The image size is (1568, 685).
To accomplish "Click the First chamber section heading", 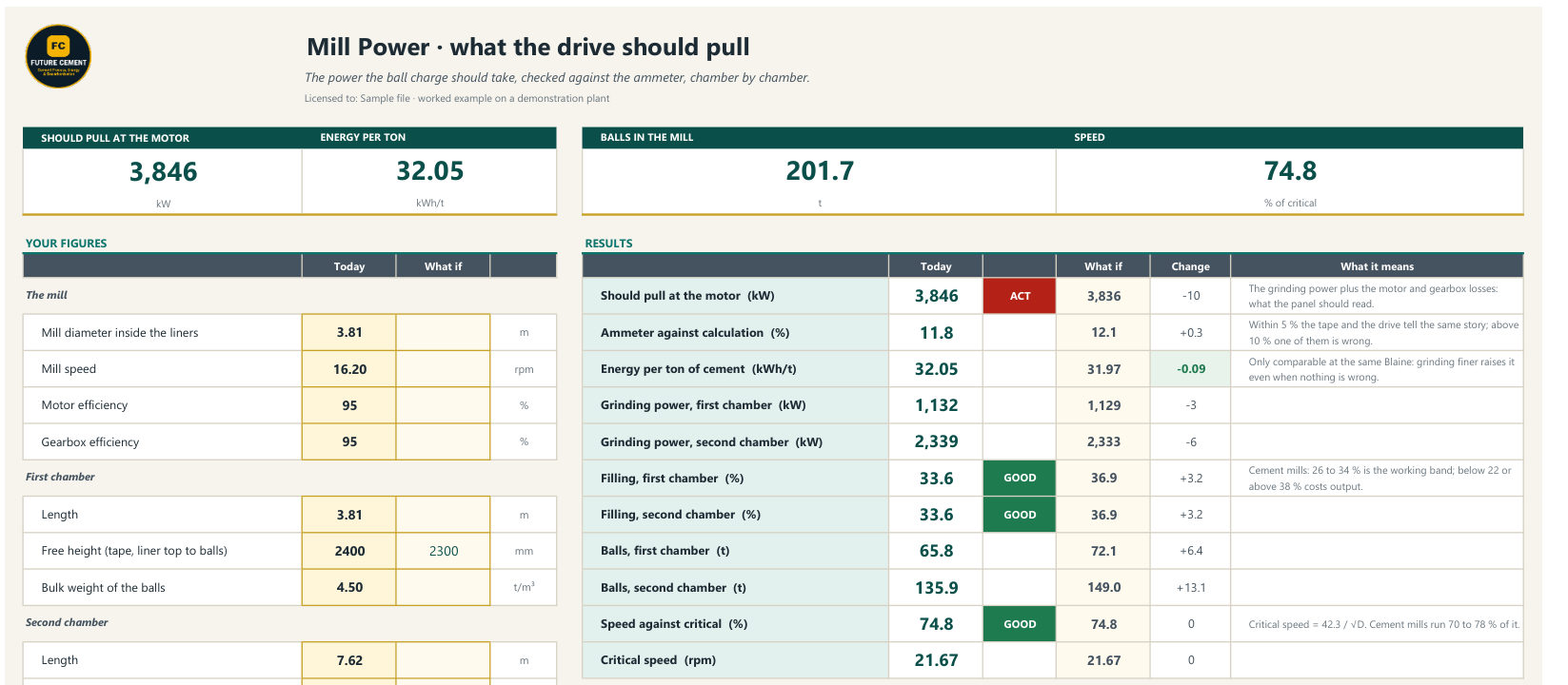I will tap(60, 477).
